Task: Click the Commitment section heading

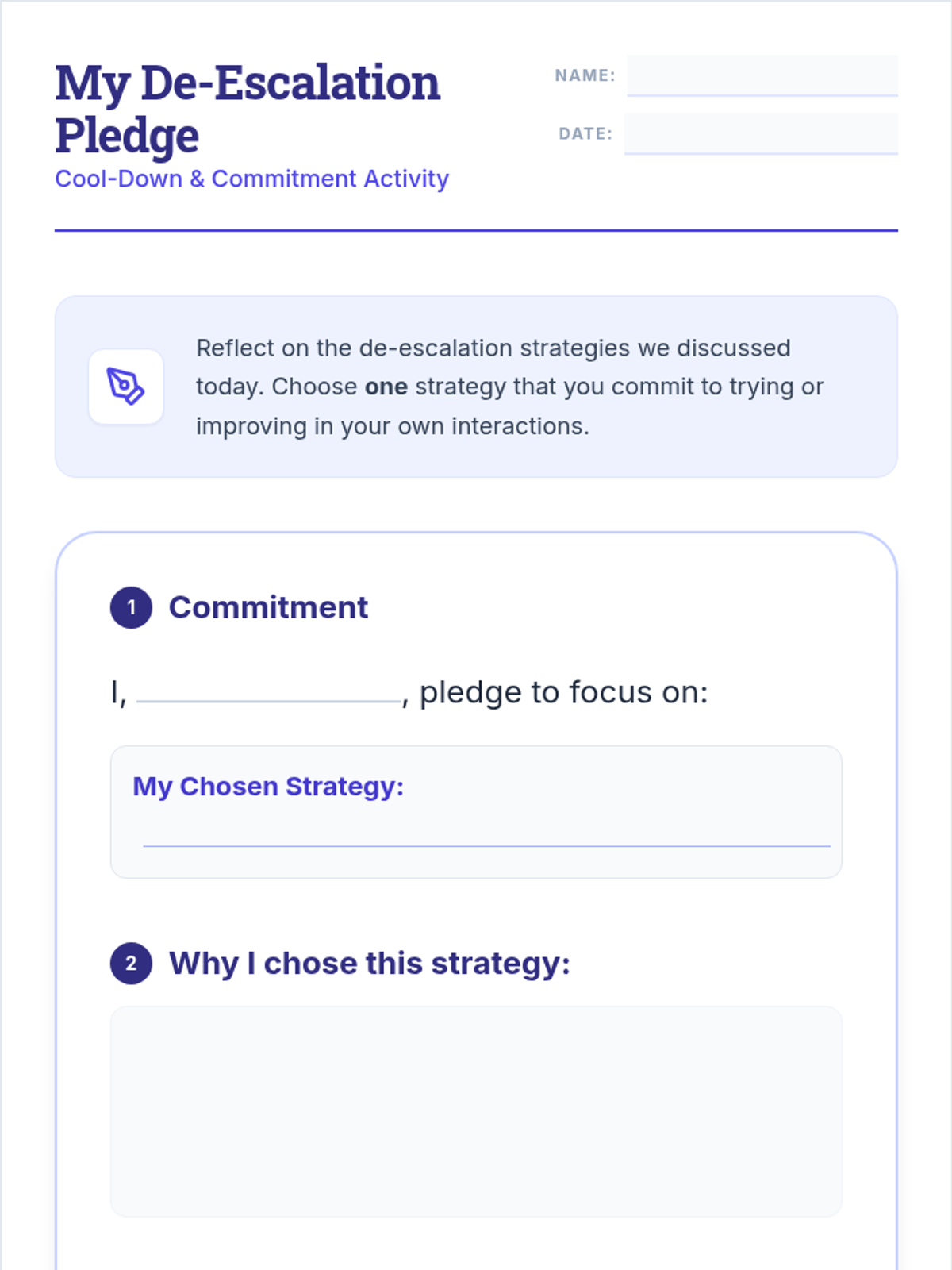Action: (x=268, y=608)
